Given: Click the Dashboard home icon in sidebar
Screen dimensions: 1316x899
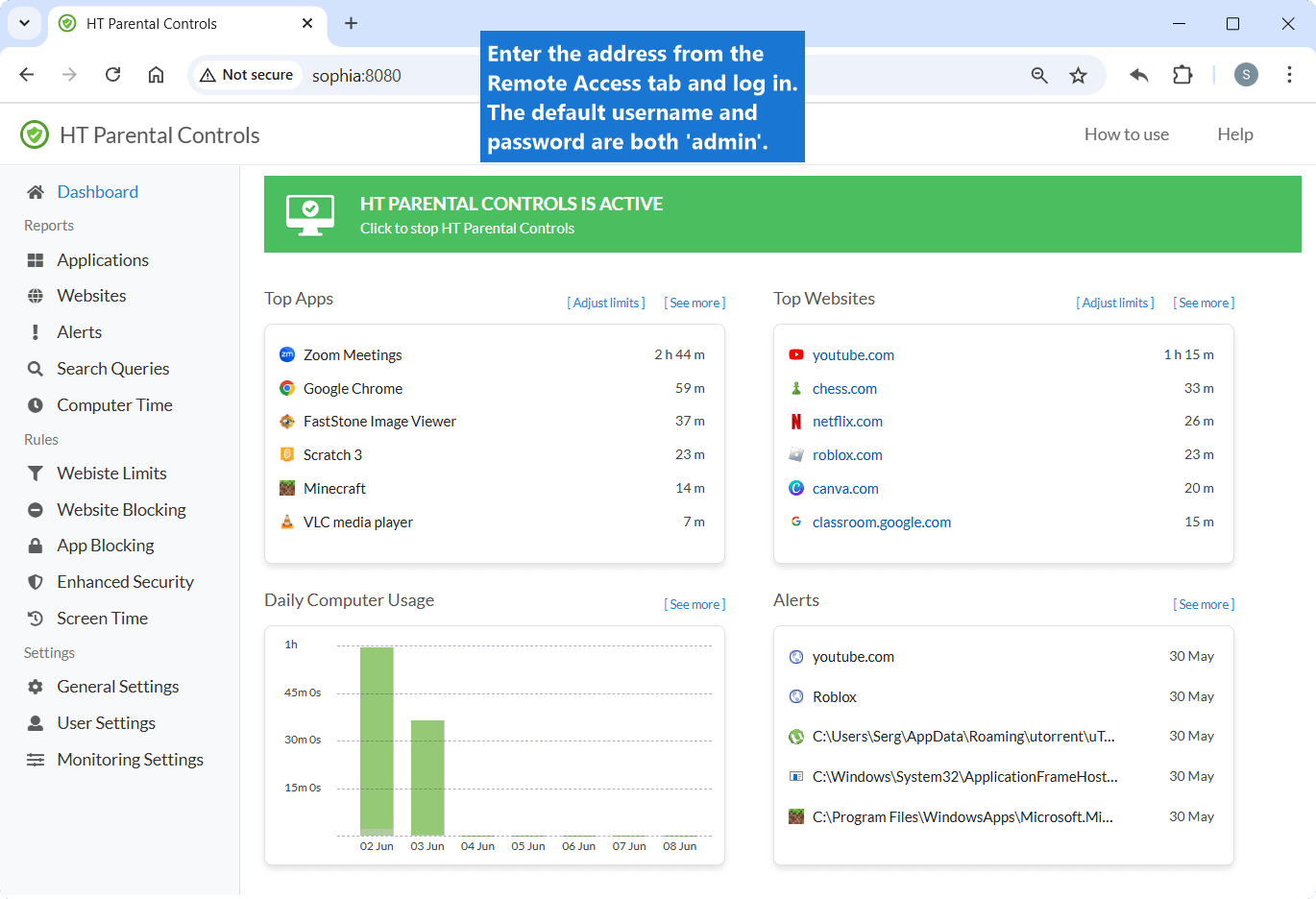Looking at the screenshot, I should [36, 192].
